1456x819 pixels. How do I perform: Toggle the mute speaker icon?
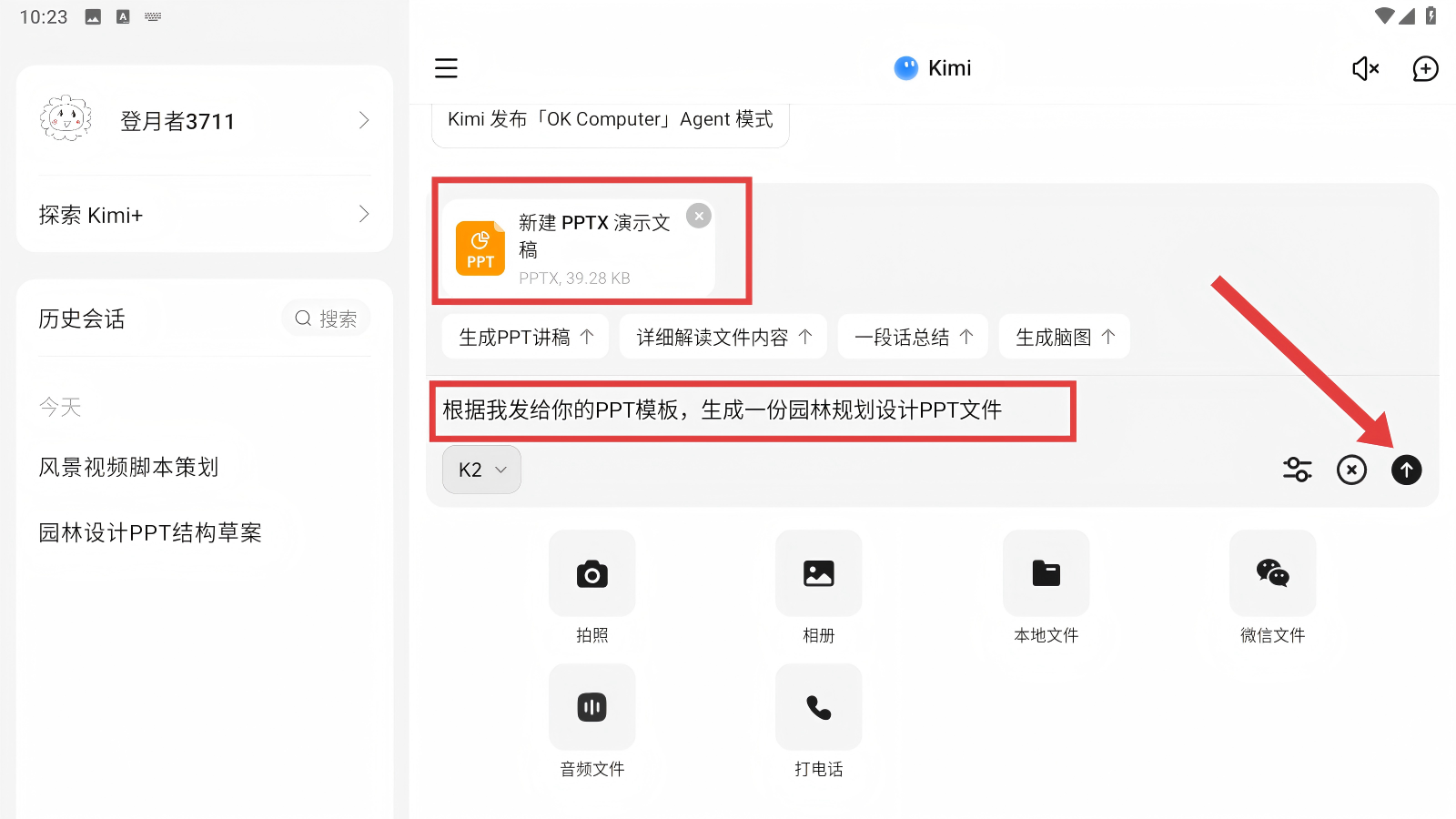(x=1365, y=68)
